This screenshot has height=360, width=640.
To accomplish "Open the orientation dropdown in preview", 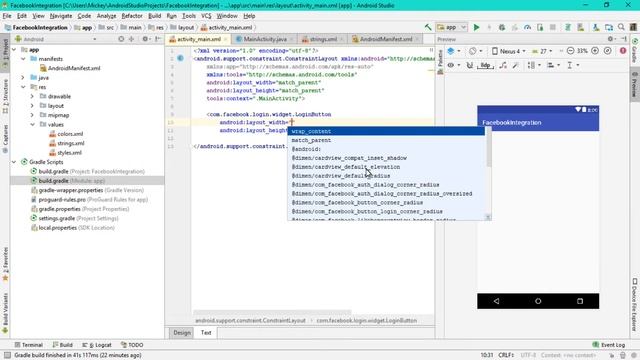I will click(x=476, y=51).
